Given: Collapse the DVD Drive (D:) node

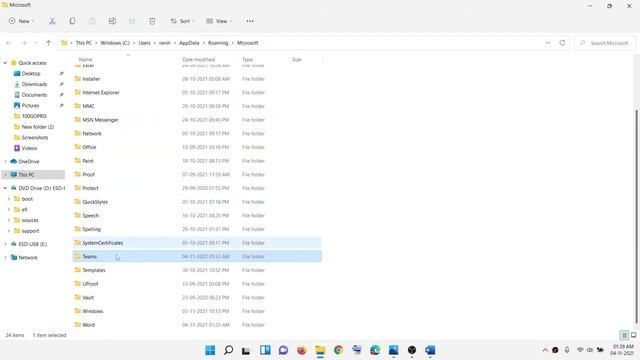Looking at the screenshot, I should pyautogui.click(x=5, y=188).
